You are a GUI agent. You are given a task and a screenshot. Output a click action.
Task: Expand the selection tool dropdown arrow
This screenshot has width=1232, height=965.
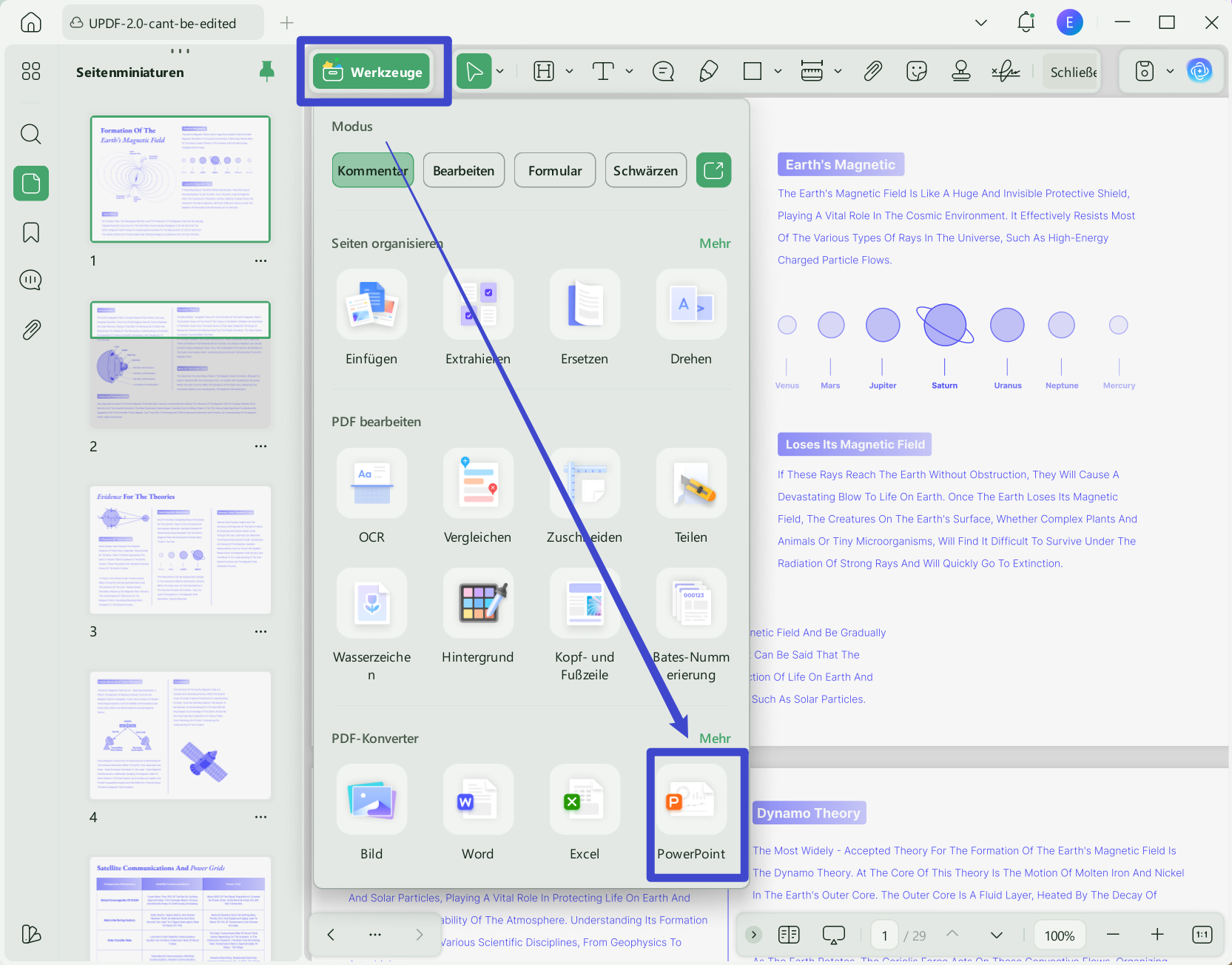pyautogui.click(x=500, y=72)
